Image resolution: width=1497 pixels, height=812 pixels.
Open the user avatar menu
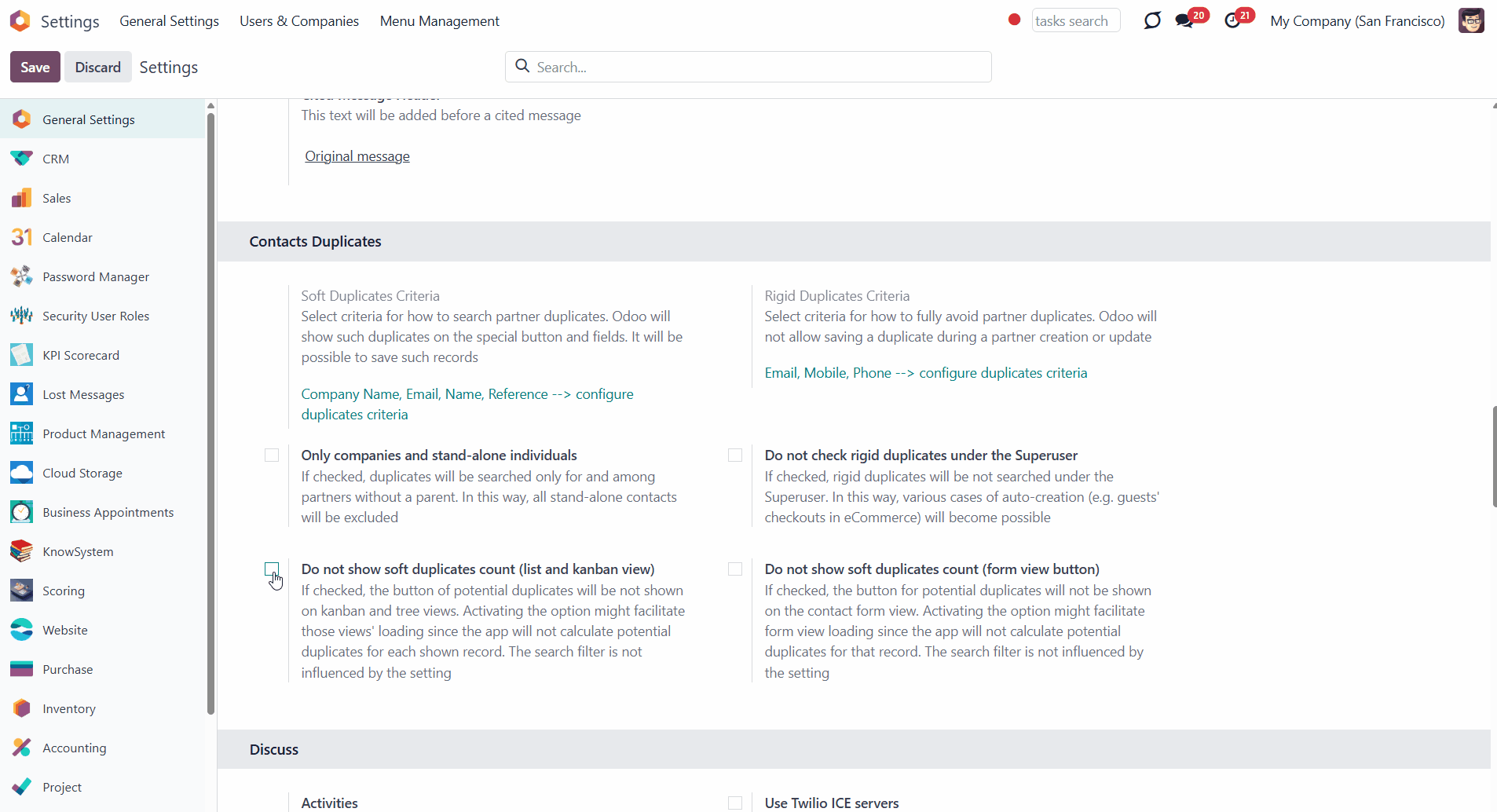tap(1471, 20)
